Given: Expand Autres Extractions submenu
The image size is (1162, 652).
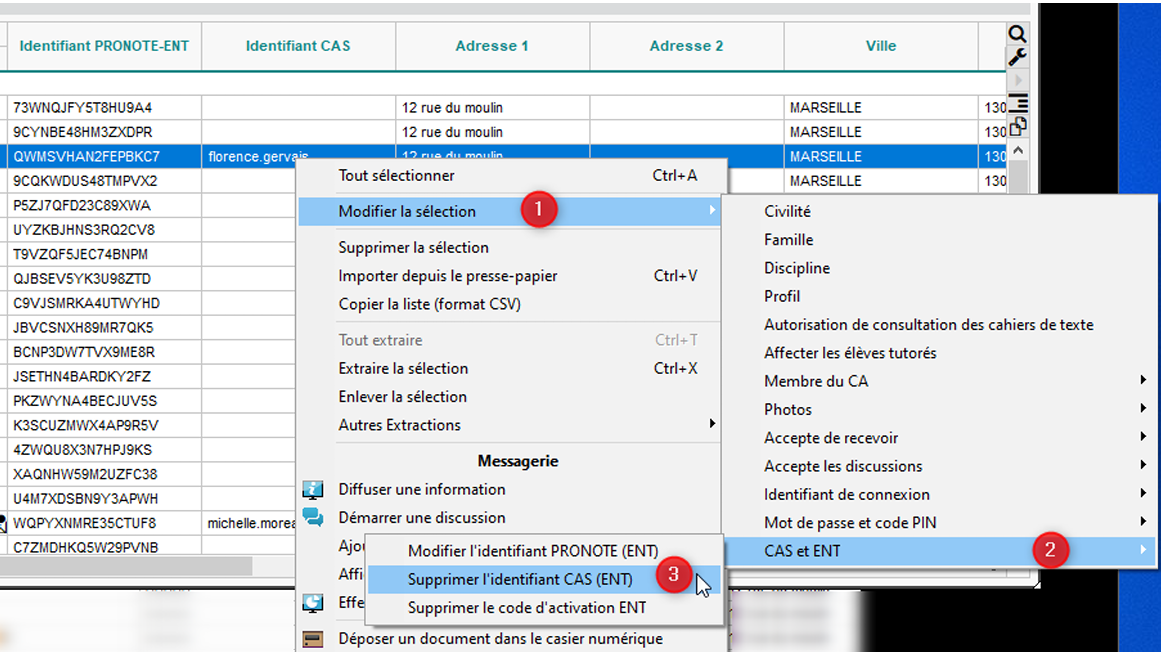Looking at the screenshot, I should 712,425.
